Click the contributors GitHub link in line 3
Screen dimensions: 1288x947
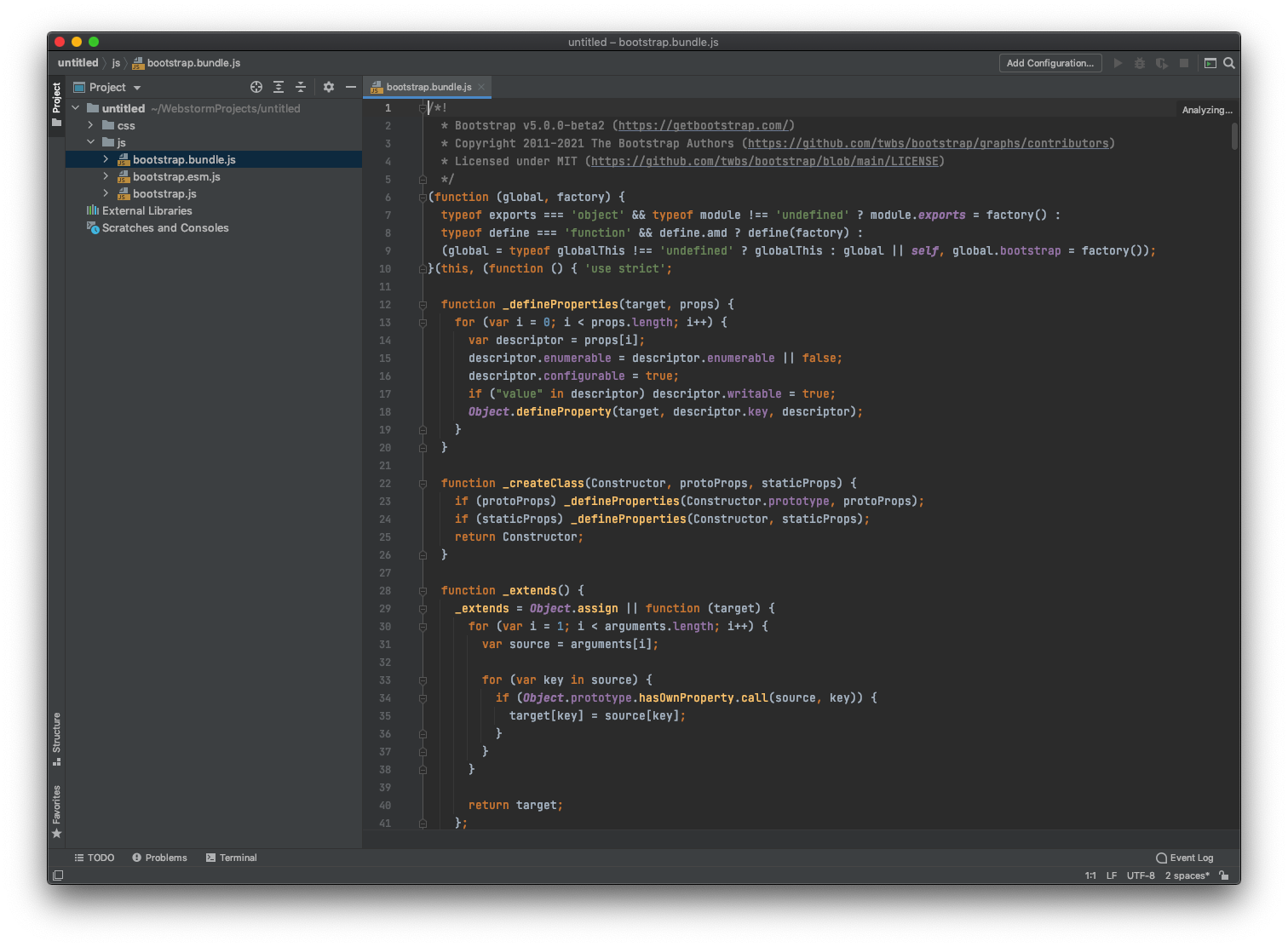click(929, 144)
